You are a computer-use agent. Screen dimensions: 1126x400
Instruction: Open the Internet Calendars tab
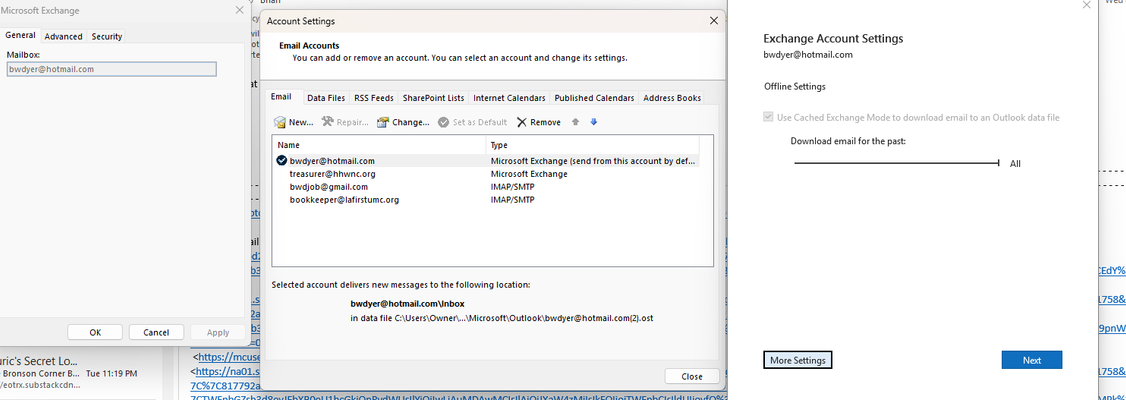tap(509, 98)
